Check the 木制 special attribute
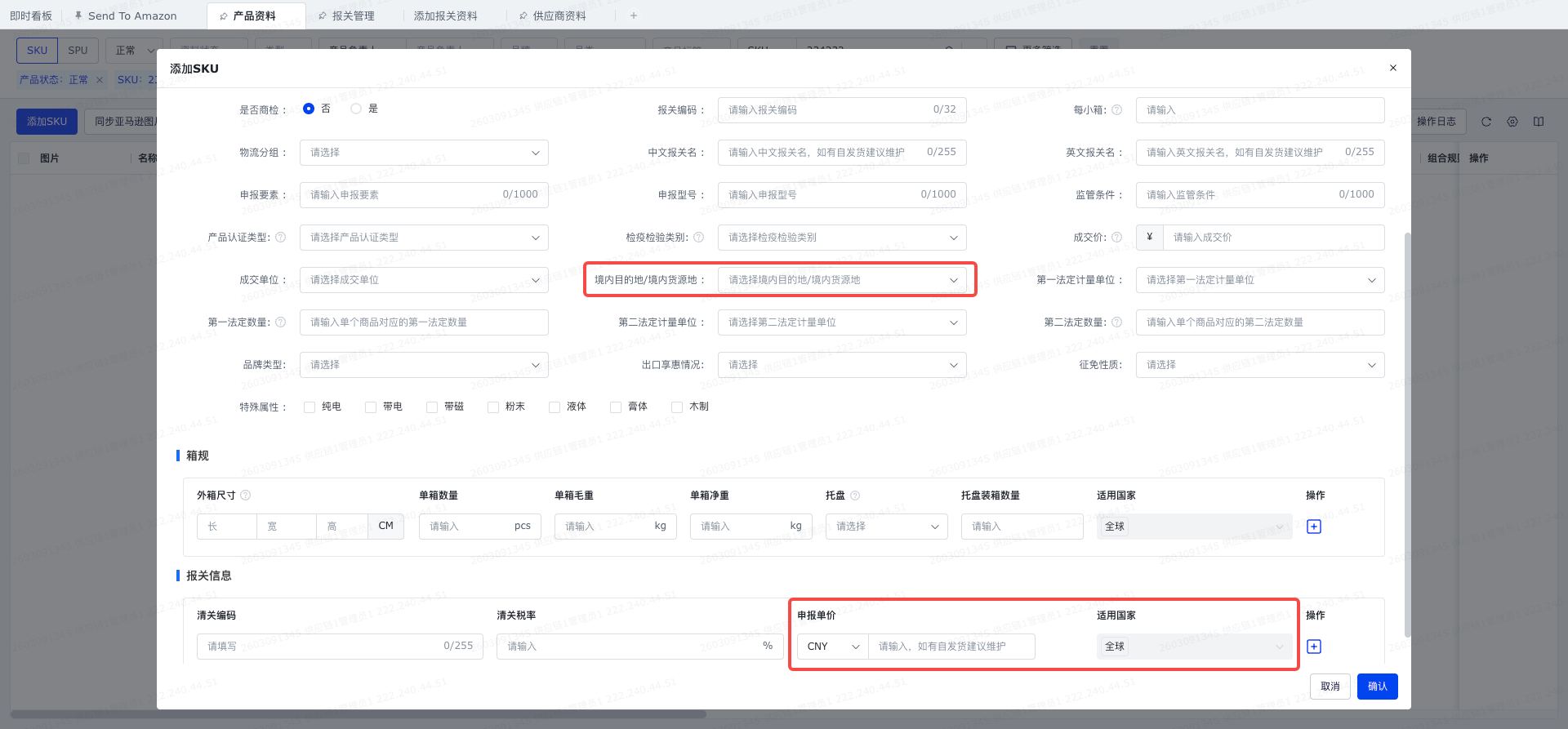This screenshot has height=729, width=1568. click(x=677, y=407)
